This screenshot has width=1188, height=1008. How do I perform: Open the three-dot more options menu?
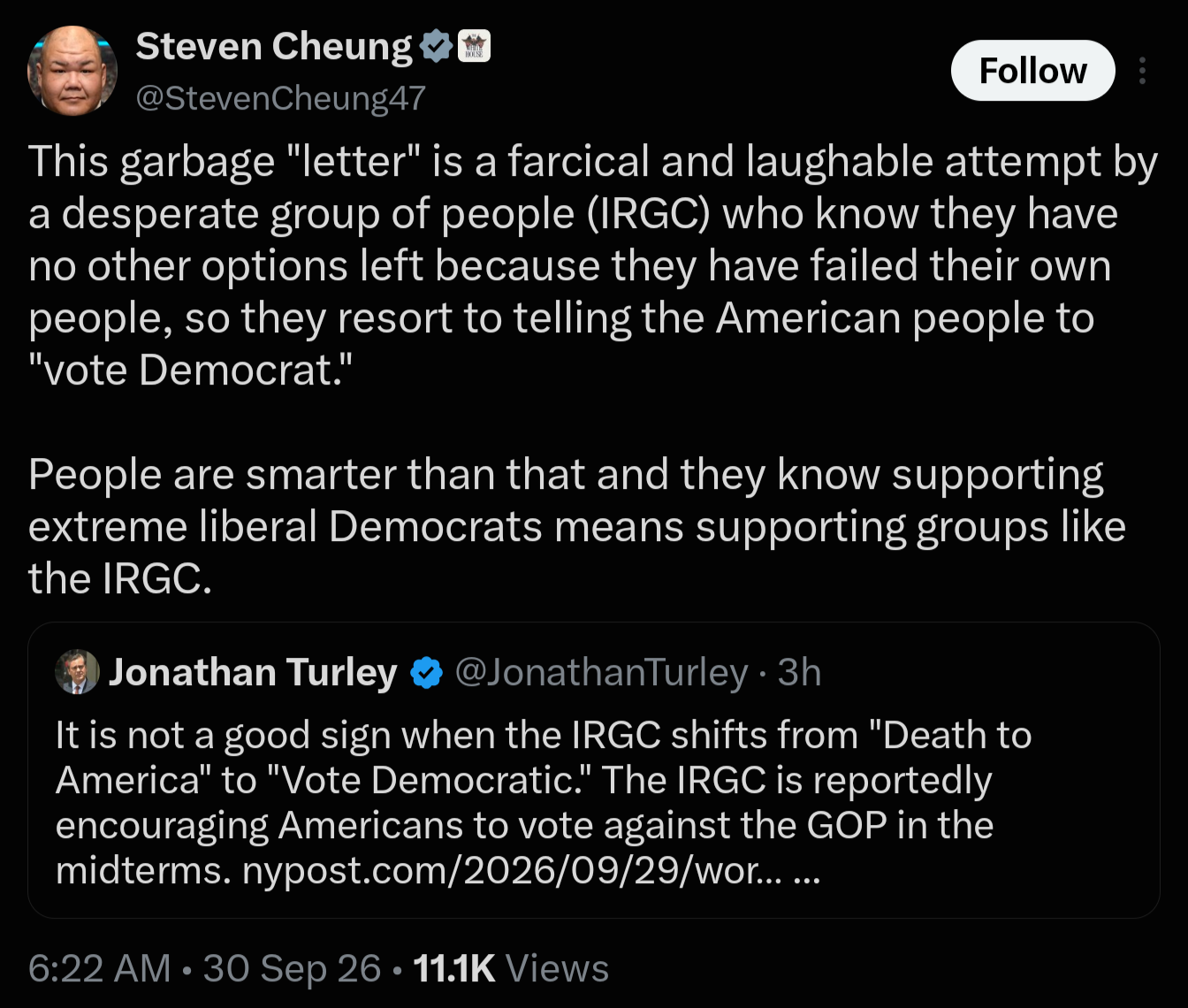coord(1143,71)
